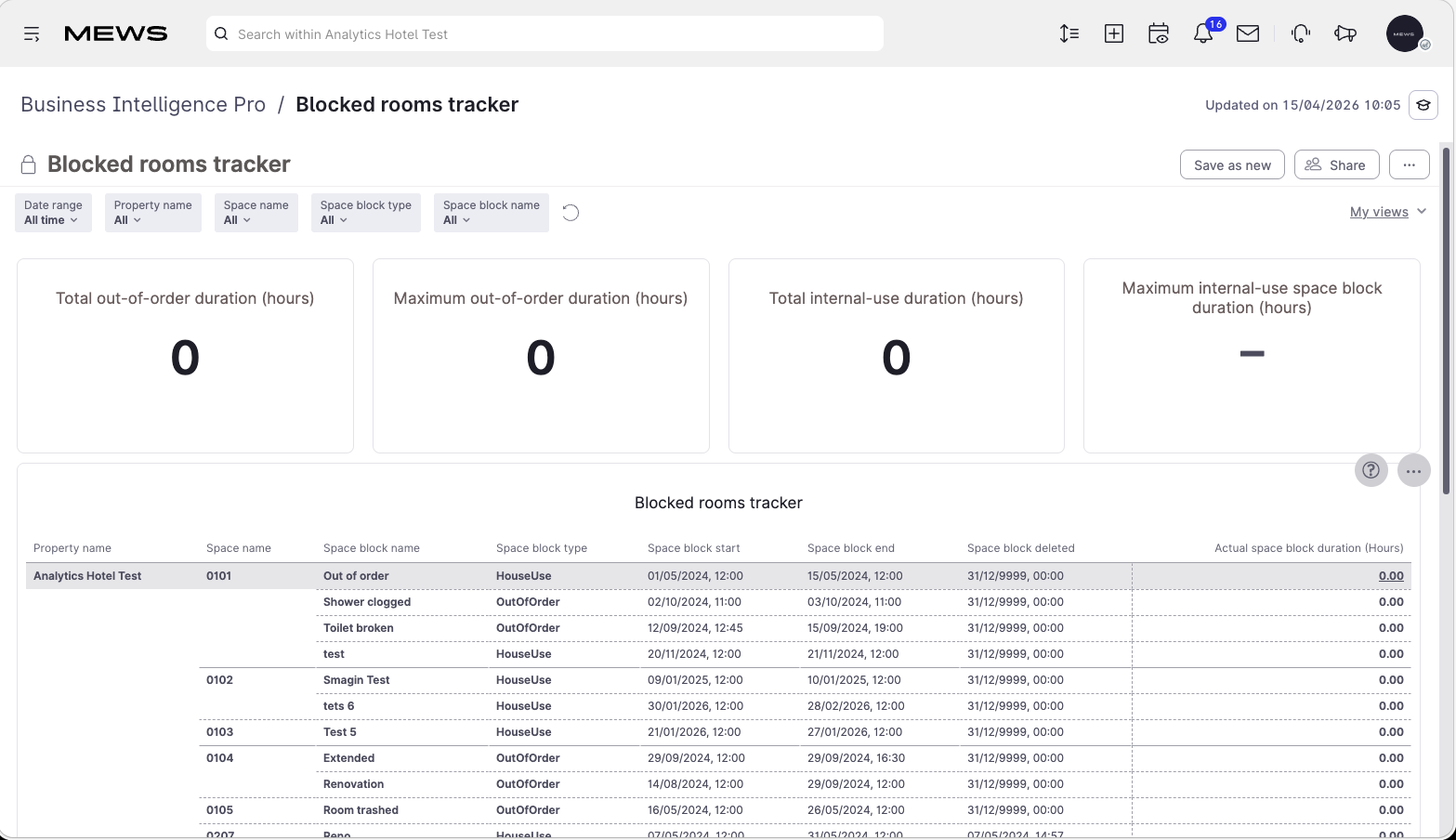
Task: Click the create new plus icon
Action: (x=1114, y=34)
